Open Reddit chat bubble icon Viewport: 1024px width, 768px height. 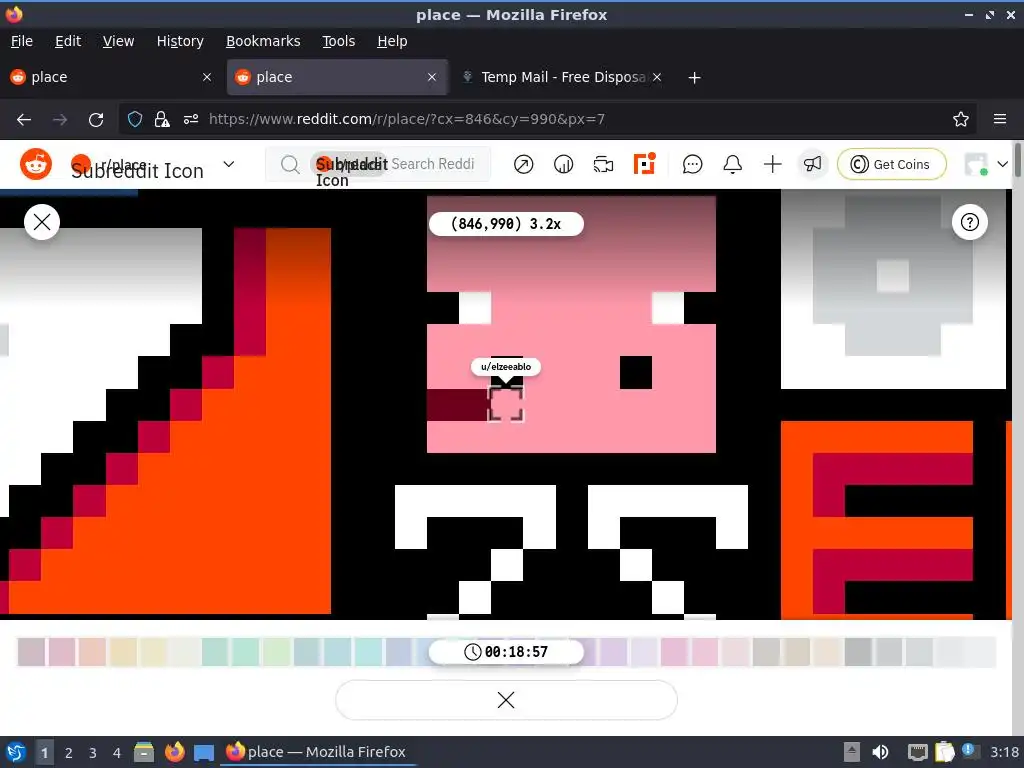coord(692,165)
